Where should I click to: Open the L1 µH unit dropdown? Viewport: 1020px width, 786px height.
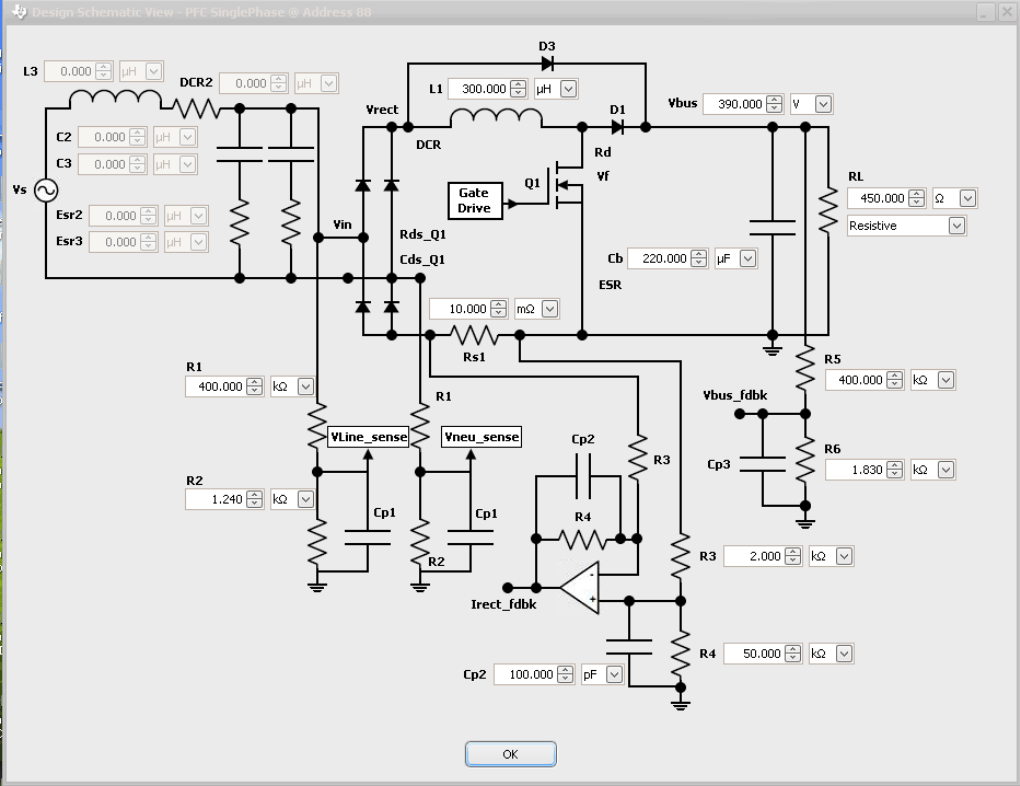click(x=568, y=89)
